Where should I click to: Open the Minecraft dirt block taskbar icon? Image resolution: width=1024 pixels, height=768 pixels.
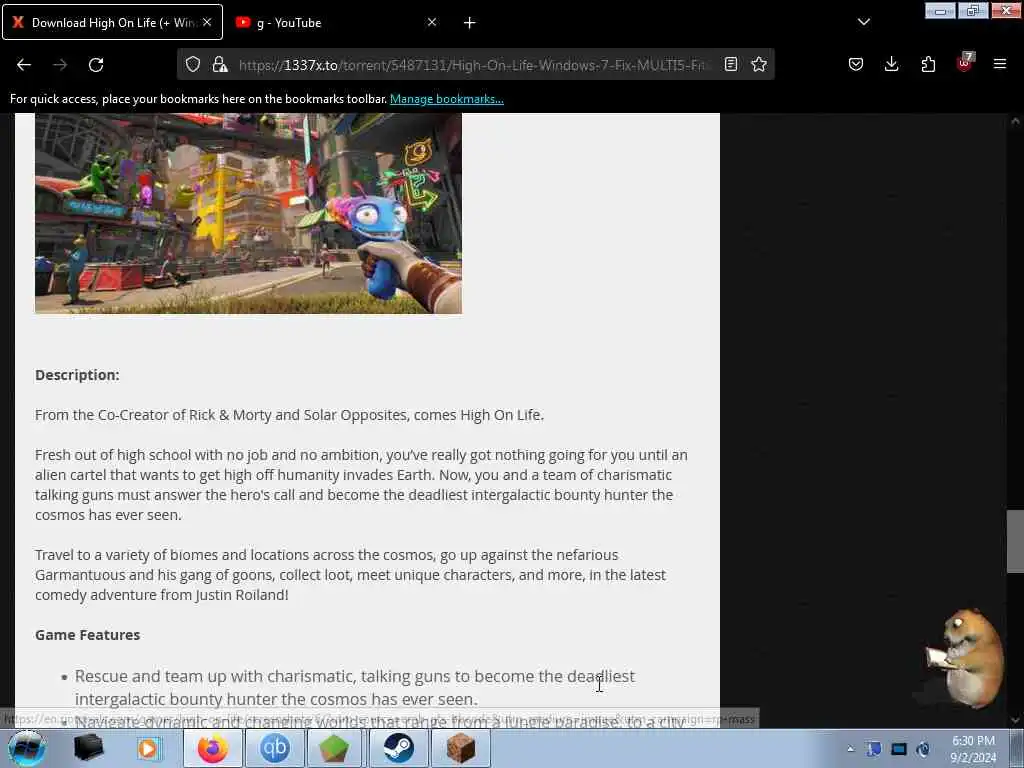(x=460, y=748)
